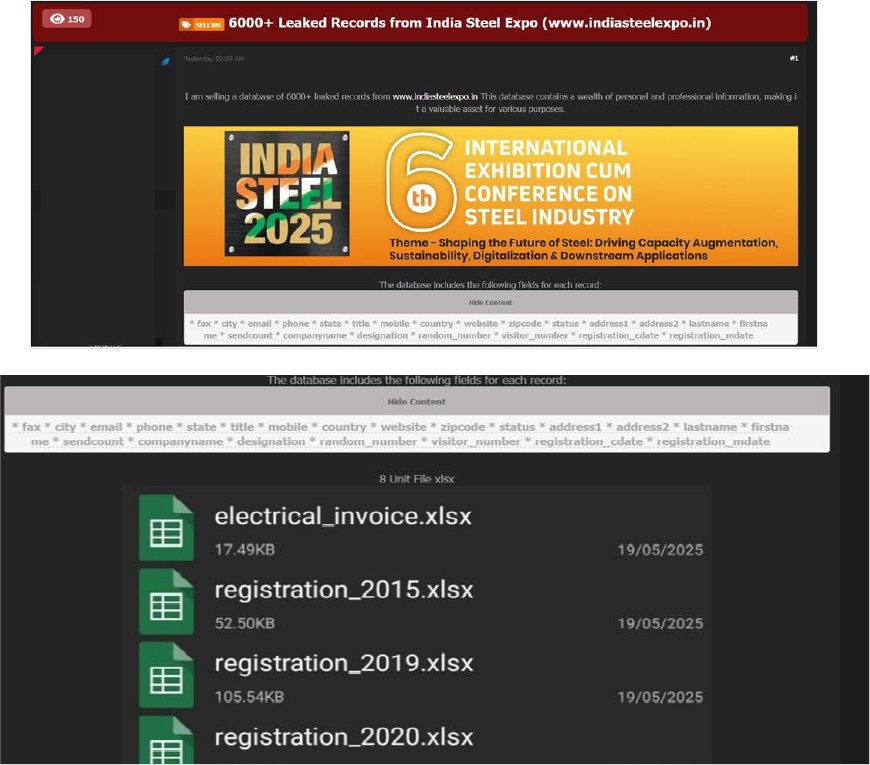Click the registration_2020.xlsx spreadsheet icon
This screenshot has height=765, width=870.
[166, 741]
